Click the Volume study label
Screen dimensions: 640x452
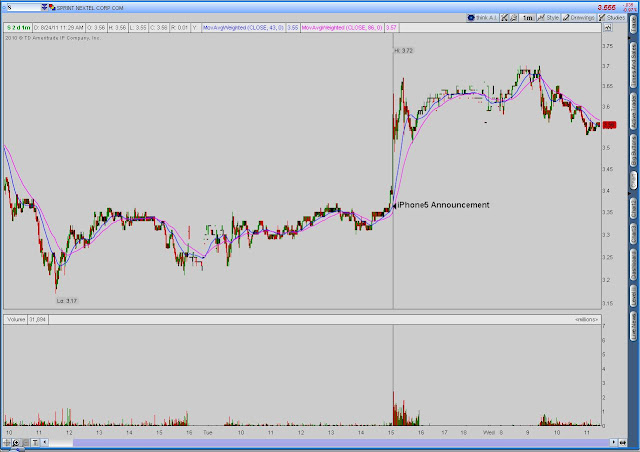tap(16, 319)
